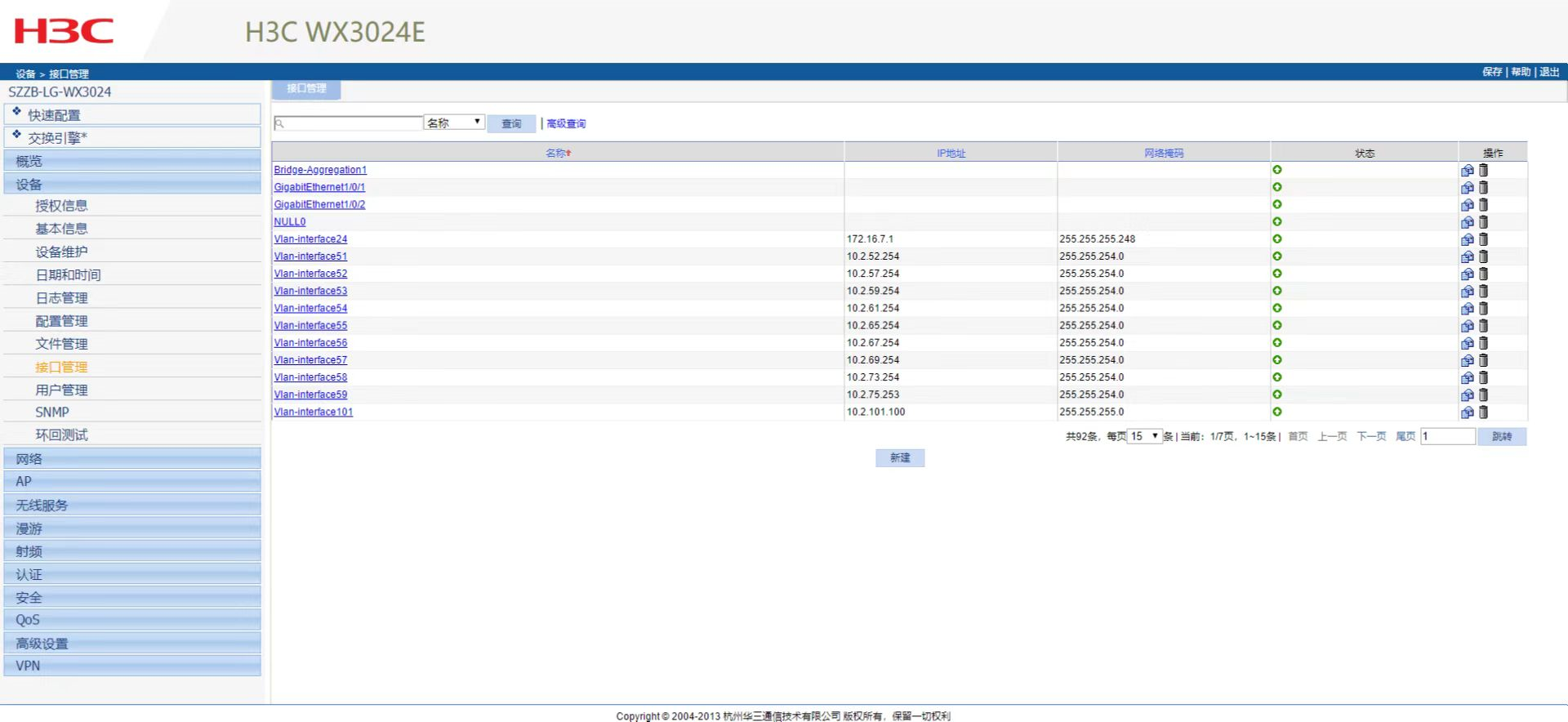
Task: Edit Vlan-interface51 using its edit icon
Action: [1468, 256]
